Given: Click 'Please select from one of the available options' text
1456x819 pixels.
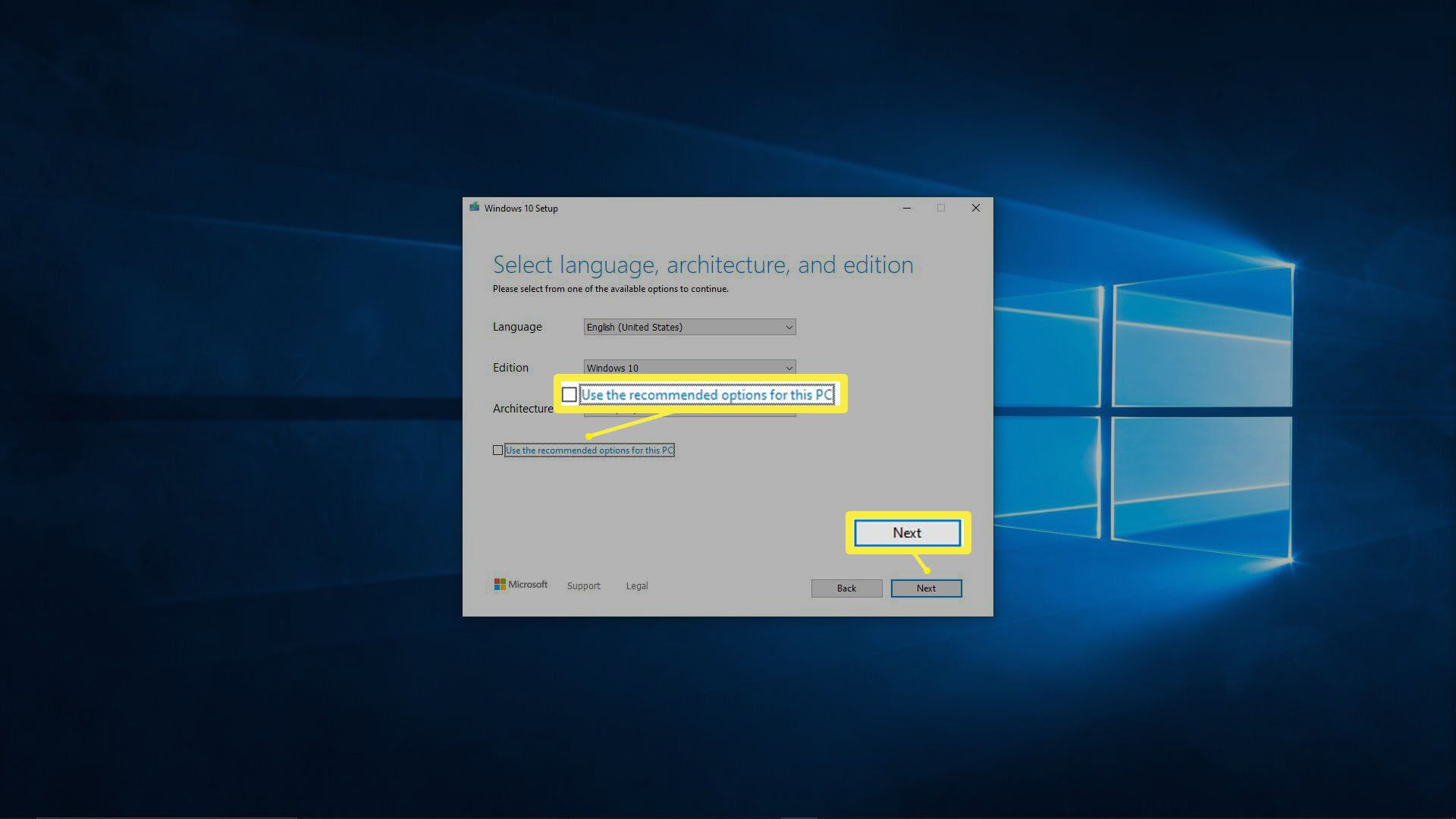Looking at the screenshot, I should click(610, 289).
